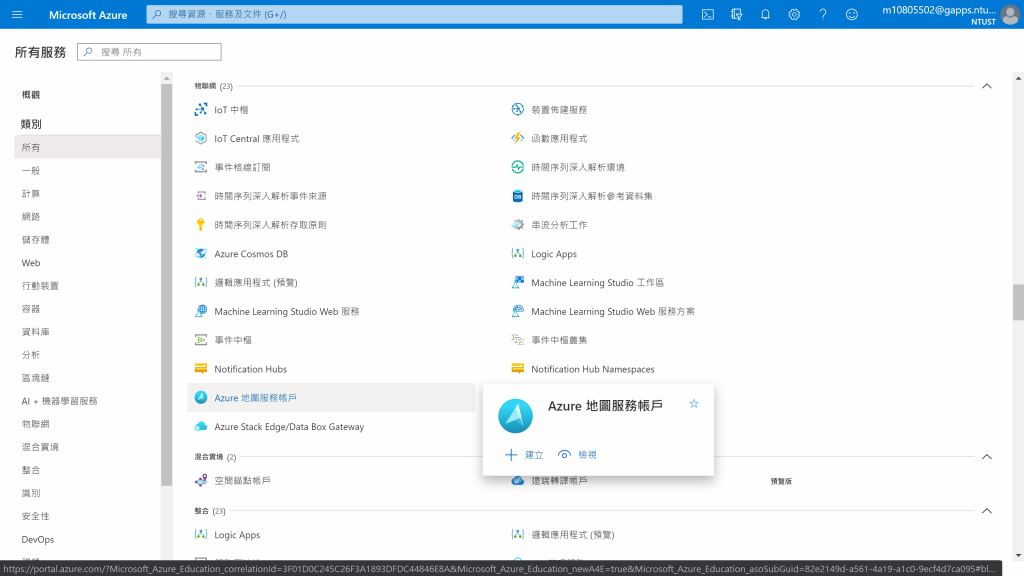
Task: Open 時間序列深入解析事件來源 service
Action: [x=270, y=196]
